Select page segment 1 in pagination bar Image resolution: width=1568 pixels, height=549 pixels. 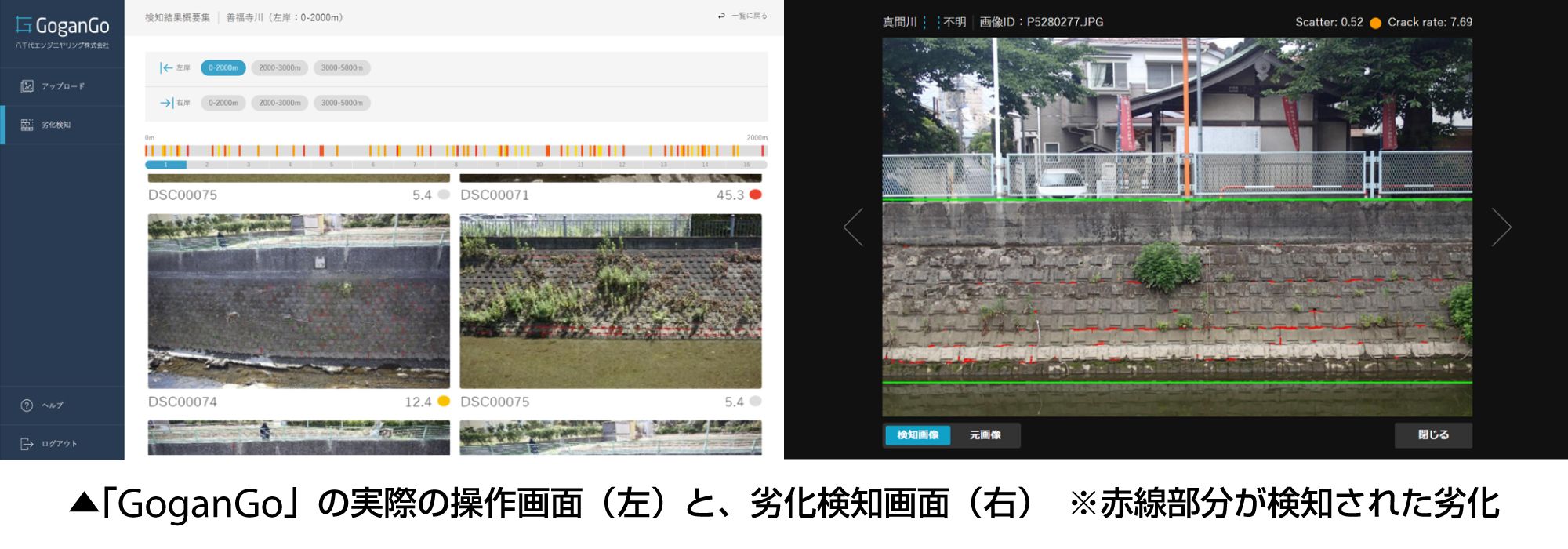coord(165,165)
